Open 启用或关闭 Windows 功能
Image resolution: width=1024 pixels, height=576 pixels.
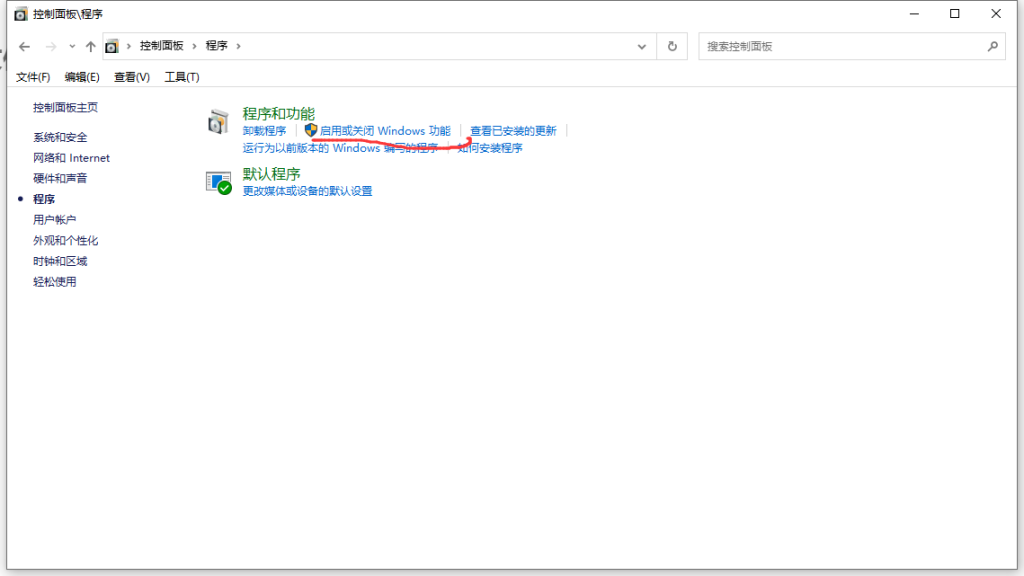click(385, 131)
